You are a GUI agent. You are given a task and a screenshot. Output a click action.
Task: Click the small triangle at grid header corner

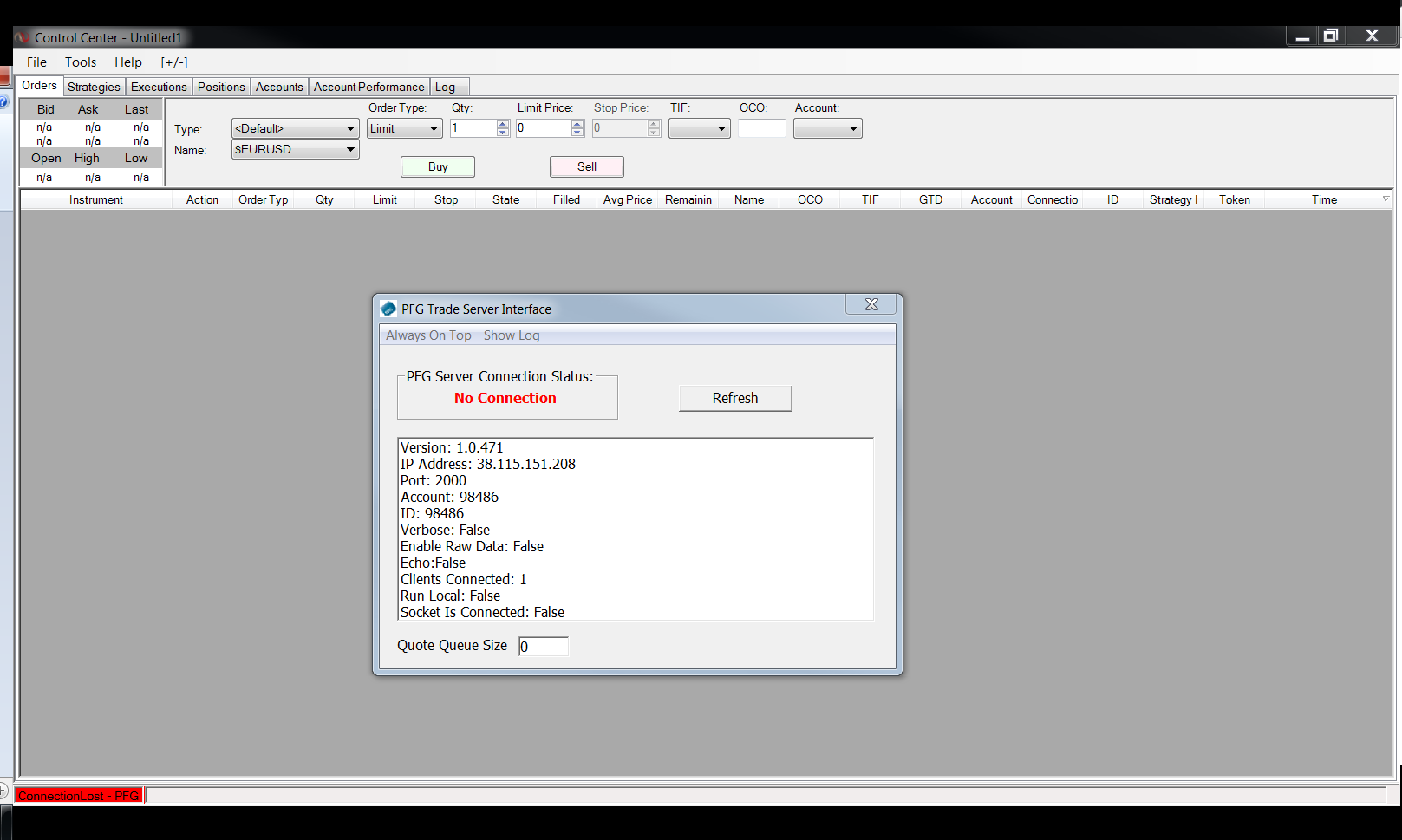point(1386,199)
